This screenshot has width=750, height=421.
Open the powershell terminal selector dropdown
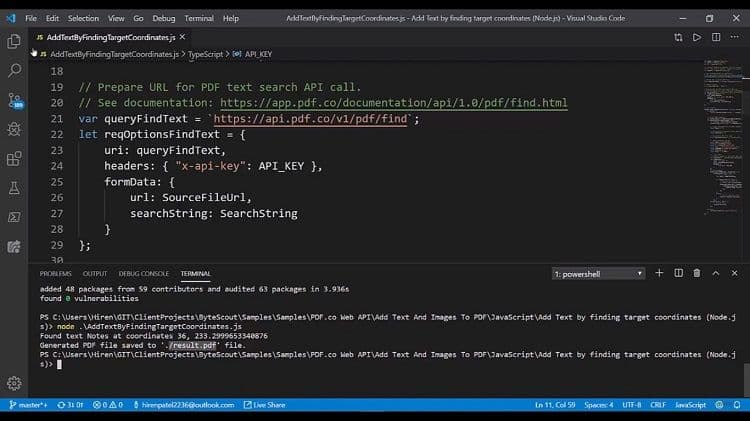click(x=599, y=273)
